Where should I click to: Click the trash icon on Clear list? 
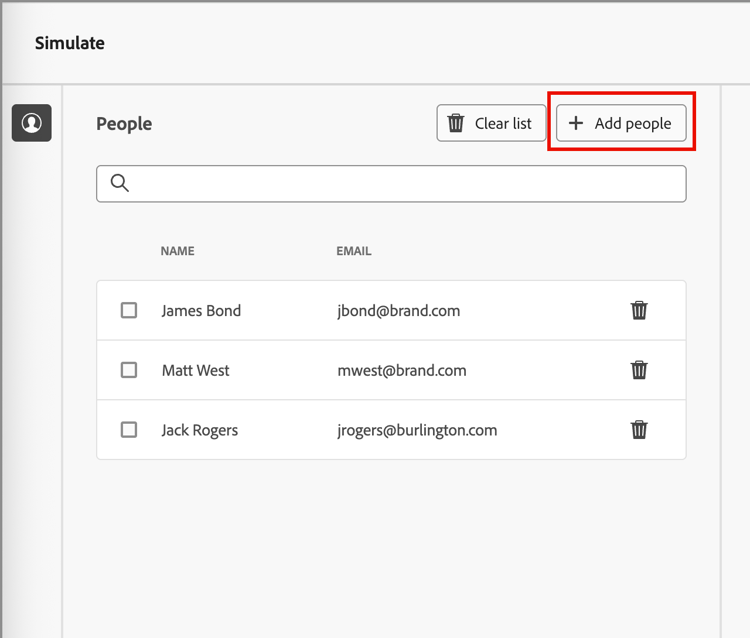coord(456,123)
